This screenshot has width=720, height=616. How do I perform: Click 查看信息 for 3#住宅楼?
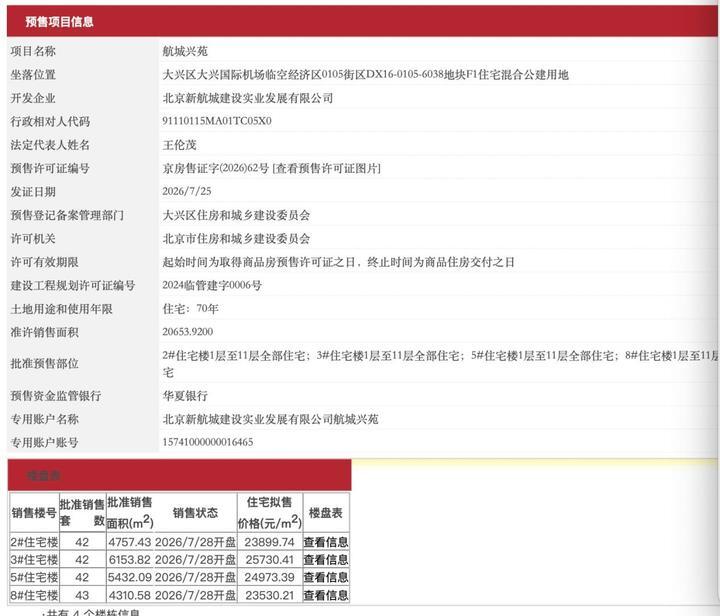(326, 560)
